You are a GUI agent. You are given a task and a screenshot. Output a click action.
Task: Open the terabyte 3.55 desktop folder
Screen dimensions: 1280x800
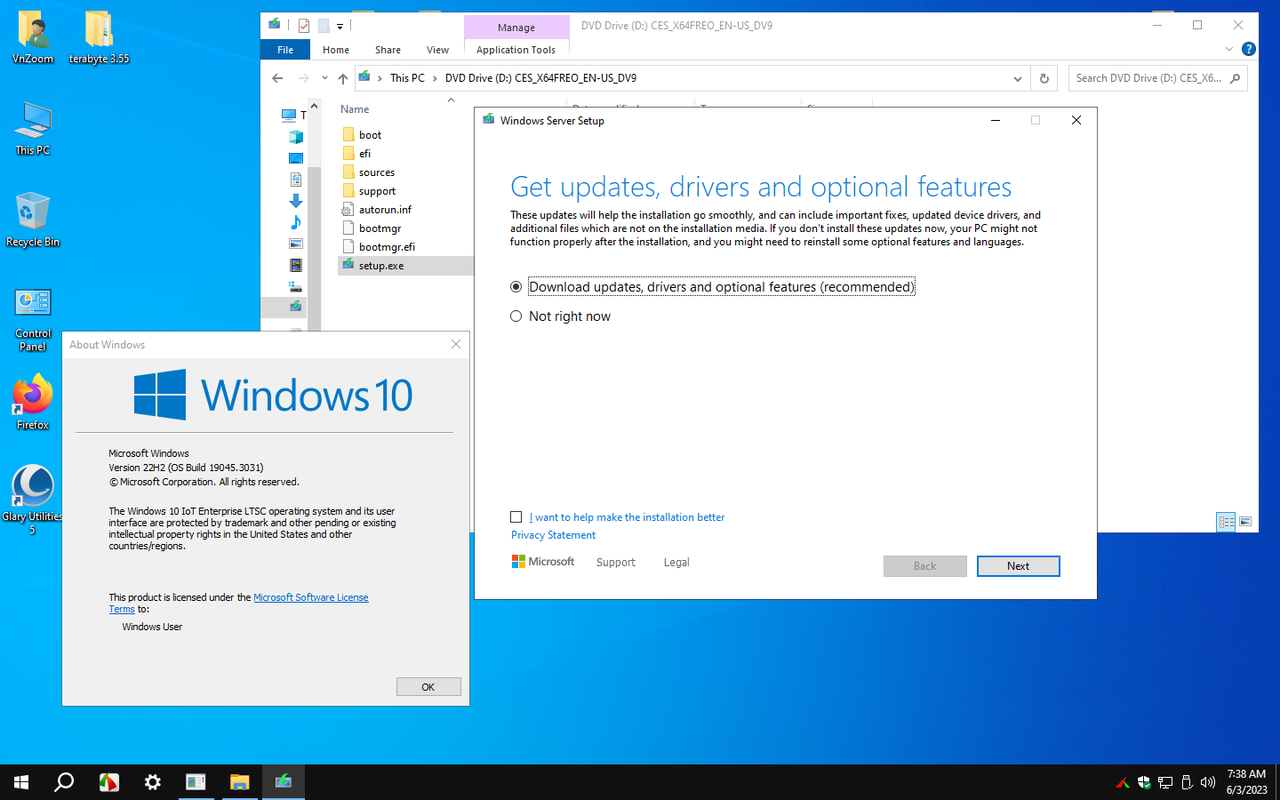point(99,38)
